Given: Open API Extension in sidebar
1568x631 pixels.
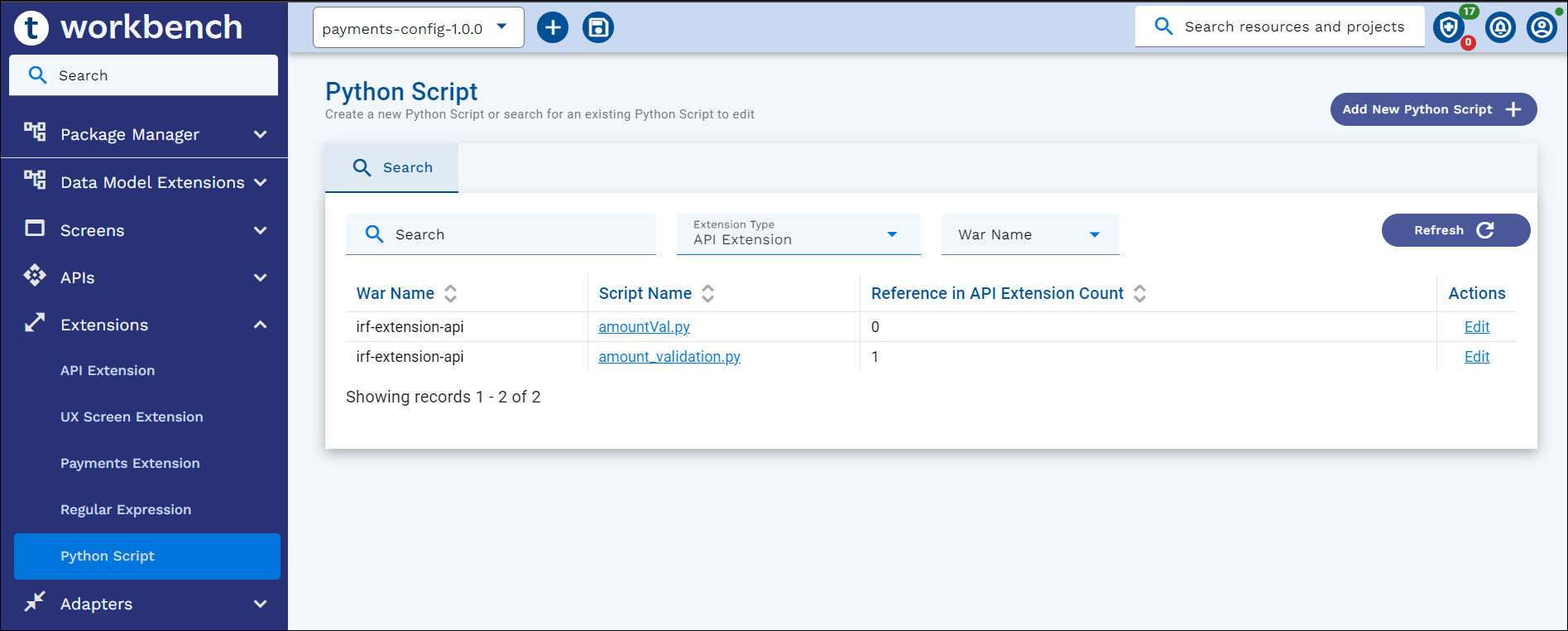Looking at the screenshot, I should pos(108,370).
